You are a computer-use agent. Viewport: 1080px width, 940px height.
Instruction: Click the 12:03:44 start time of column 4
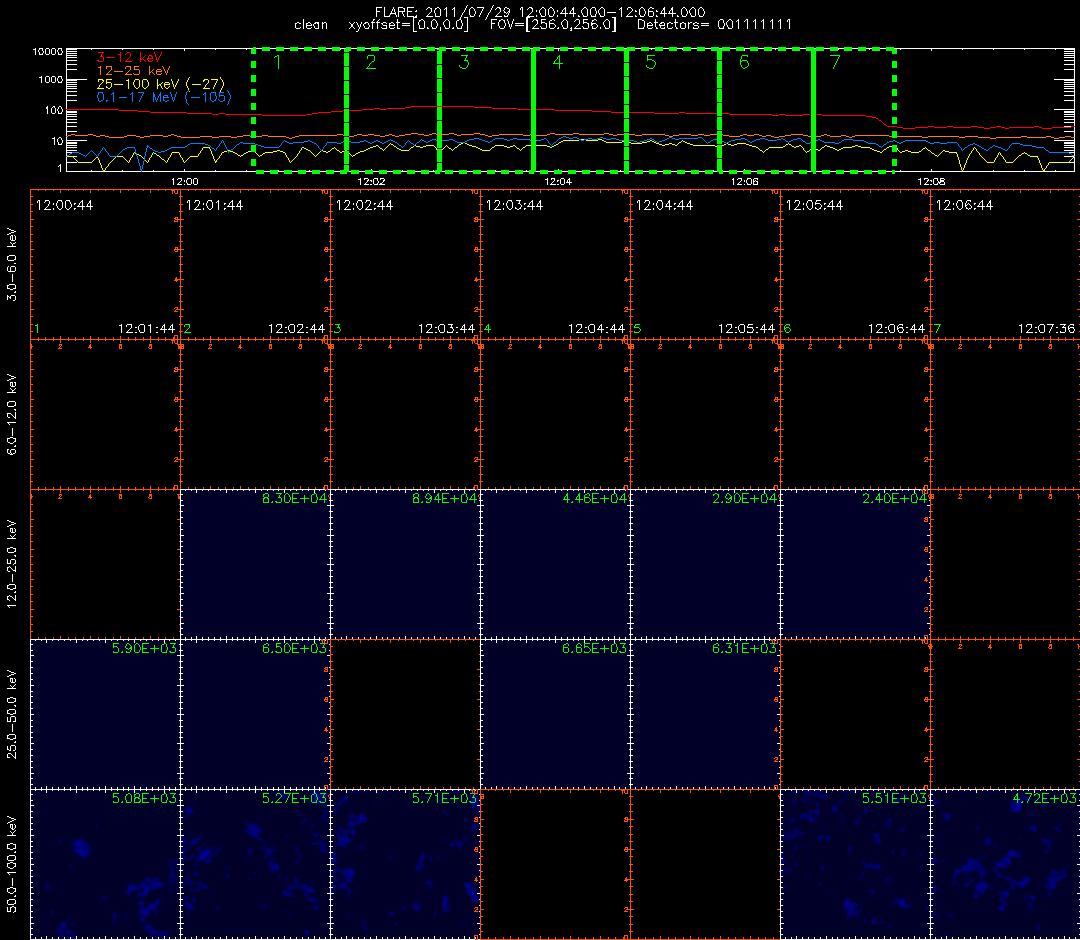[x=514, y=205]
